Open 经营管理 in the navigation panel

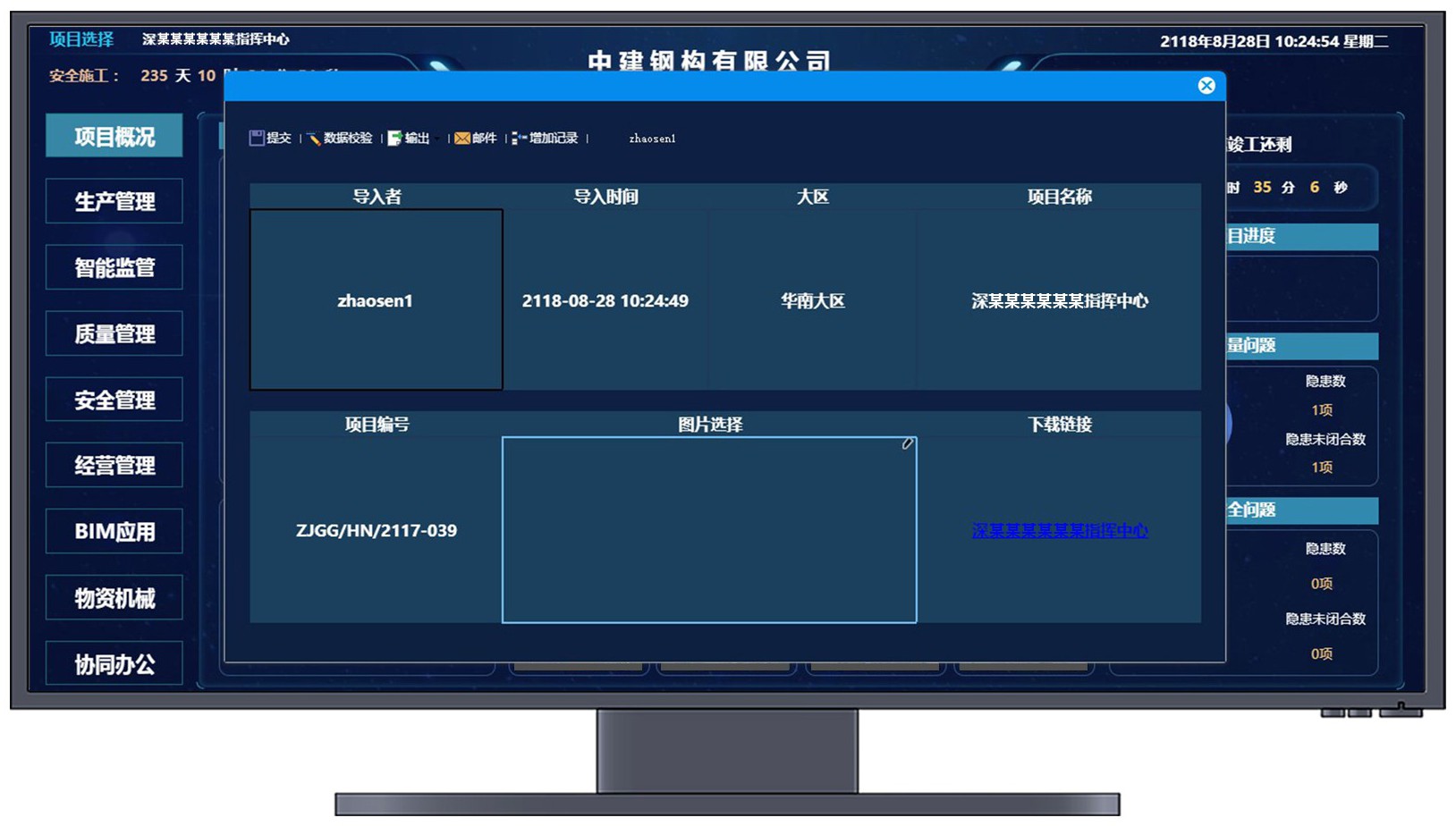pyautogui.click(x=114, y=465)
